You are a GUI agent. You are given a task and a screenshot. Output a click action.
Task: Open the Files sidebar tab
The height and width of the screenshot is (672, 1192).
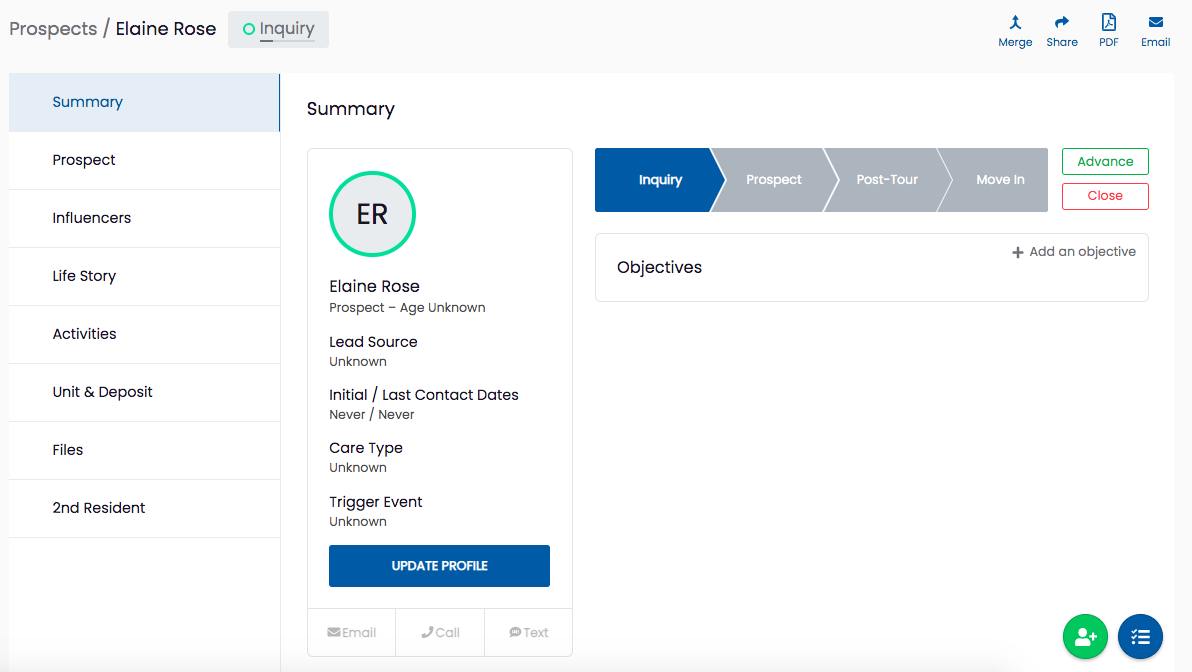(x=144, y=450)
